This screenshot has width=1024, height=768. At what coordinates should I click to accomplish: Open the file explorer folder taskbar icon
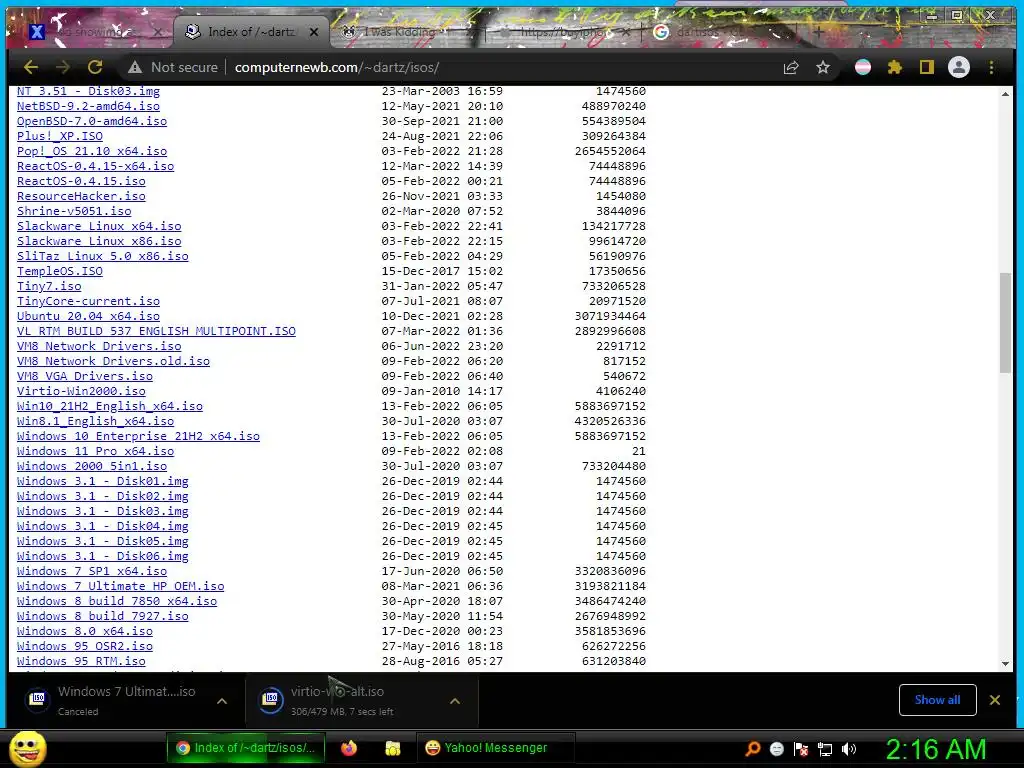pos(392,748)
